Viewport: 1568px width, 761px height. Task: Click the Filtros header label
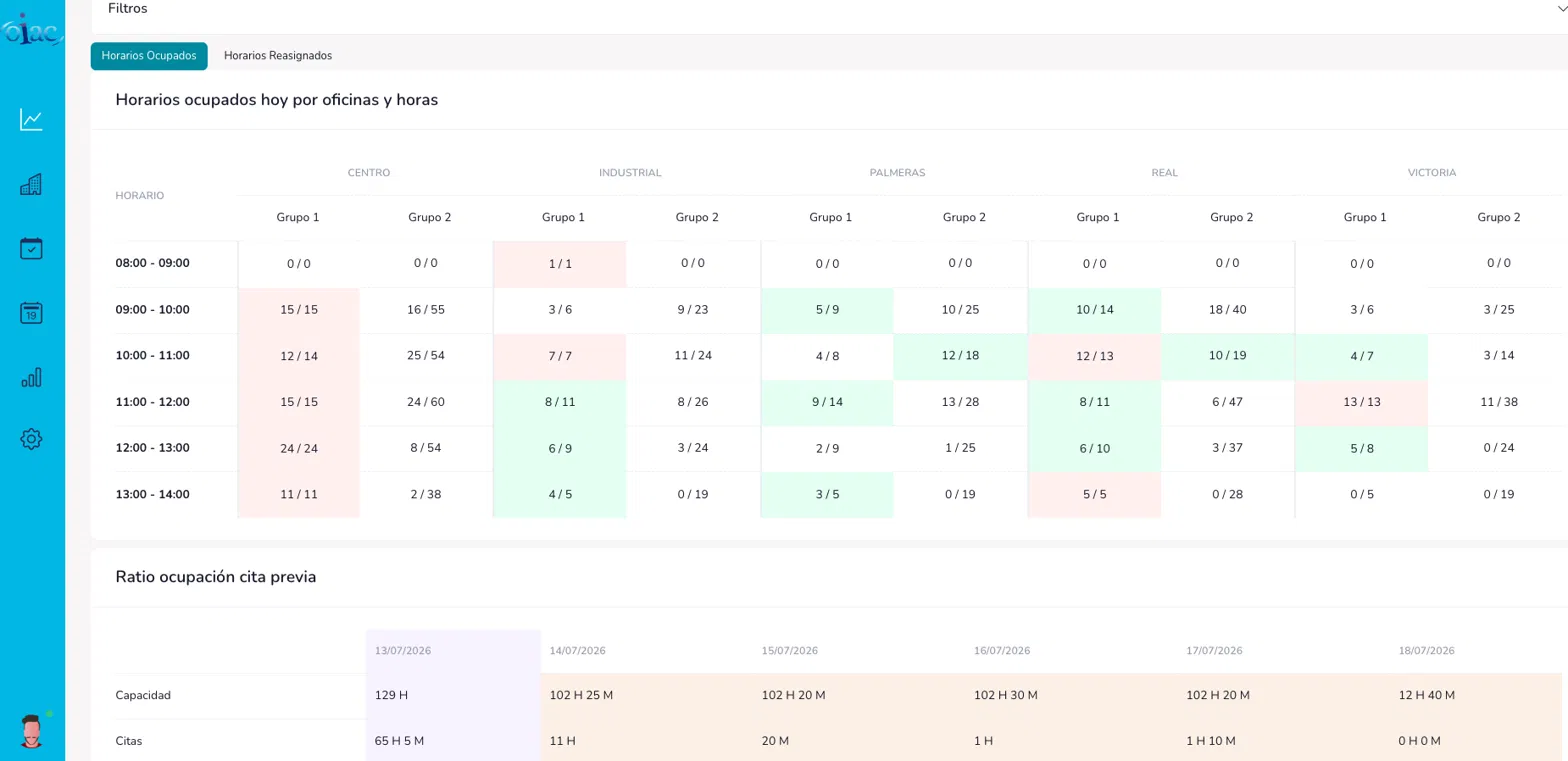pyautogui.click(x=128, y=8)
